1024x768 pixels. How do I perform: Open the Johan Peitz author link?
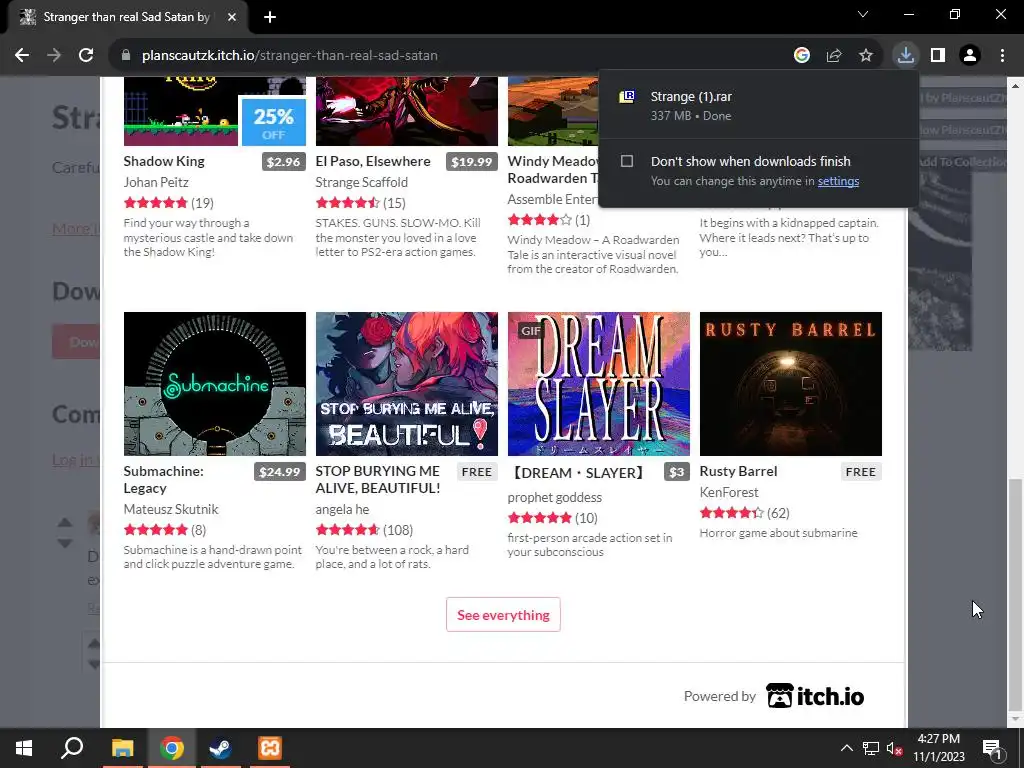click(156, 182)
